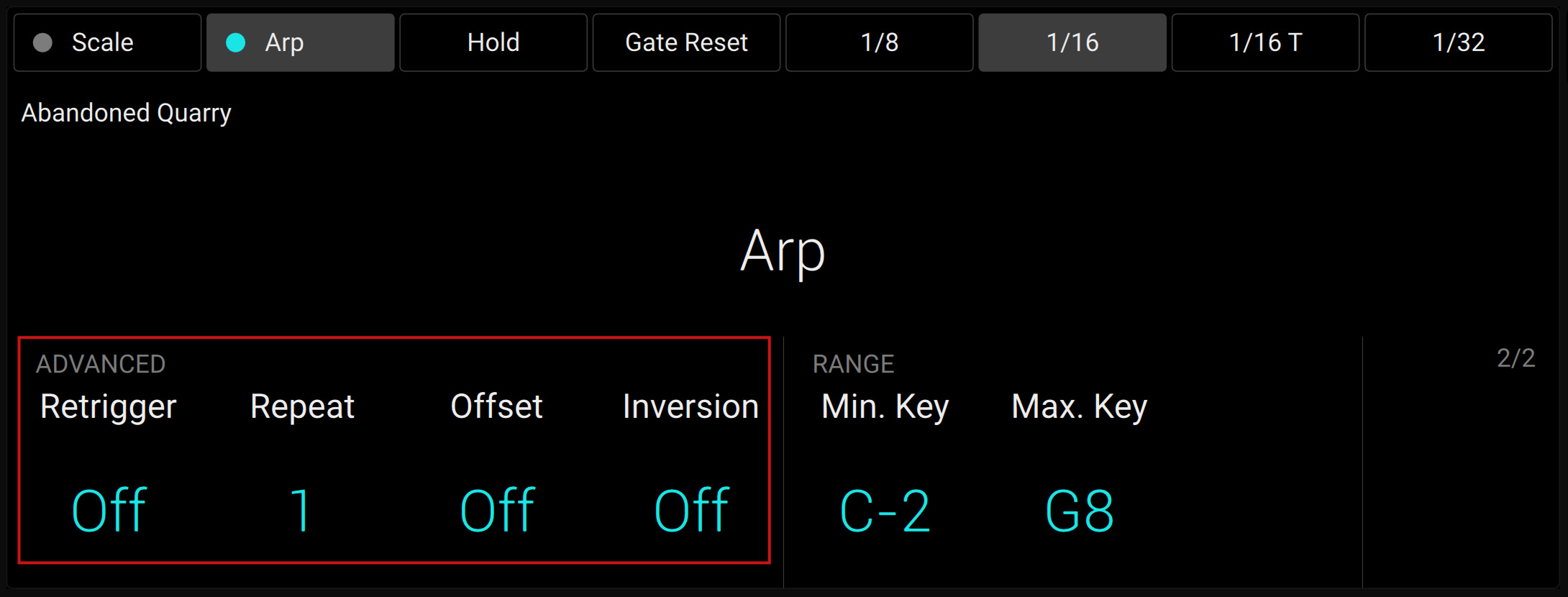Choose the 1/32 arpeggiator rate
Image resolution: width=1568 pixels, height=597 pixels.
click(1457, 42)
